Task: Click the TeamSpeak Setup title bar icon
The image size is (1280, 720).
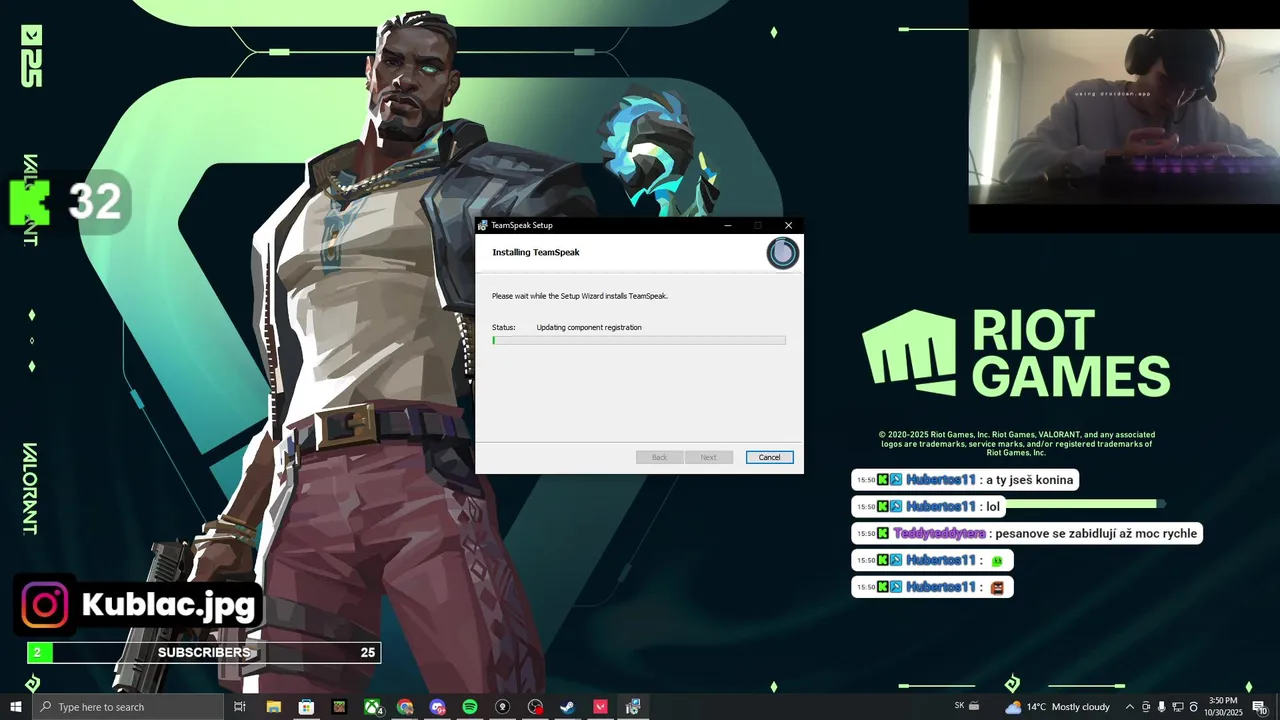Action: click(483, 225)
